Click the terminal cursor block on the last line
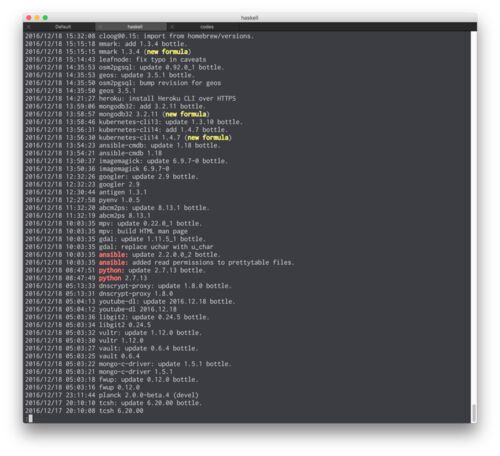Image resolution: width=500 pixels, height=456 pixels. click(x=30, y=418)
